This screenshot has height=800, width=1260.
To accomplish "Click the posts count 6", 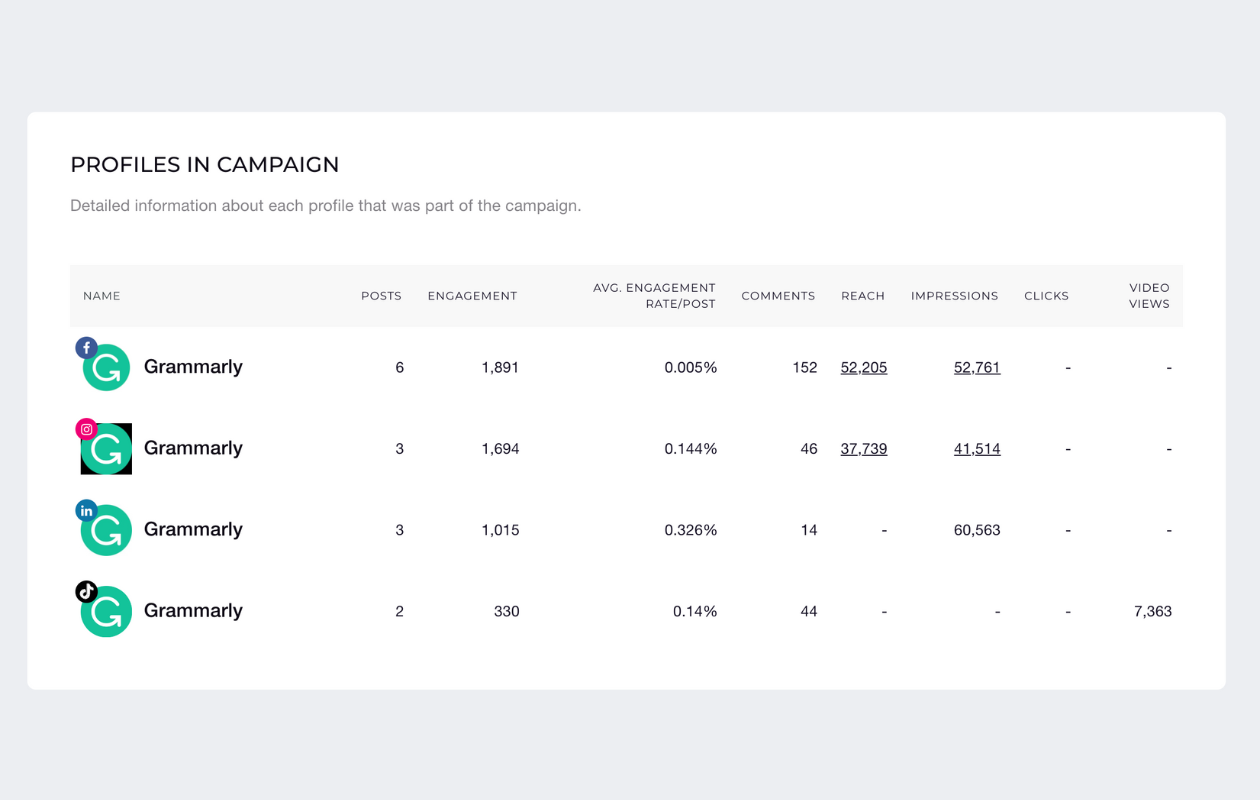I will click(400, 368).
